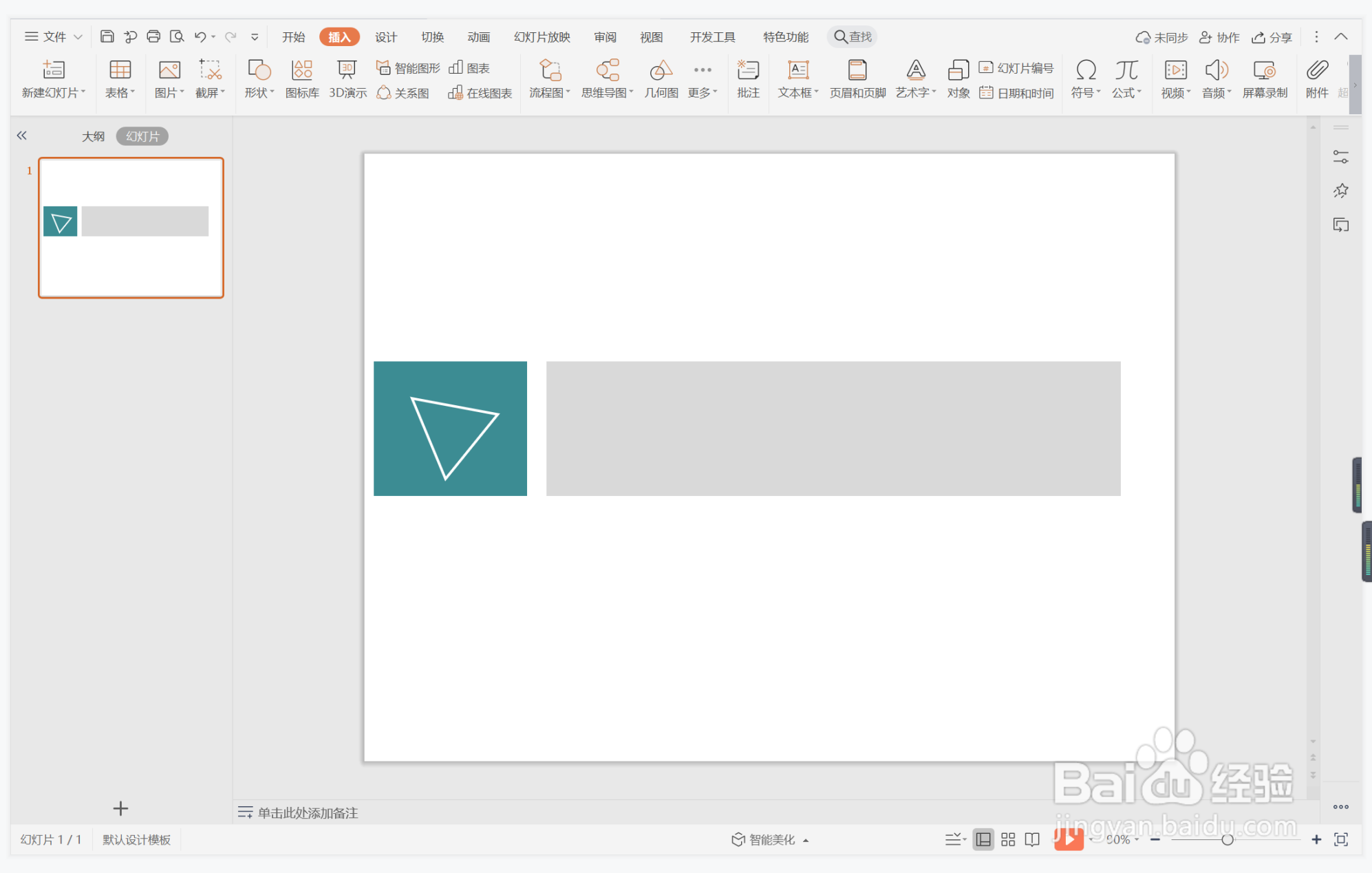Toggle normal view in status bar

pyautogui.click(x=983, y=839)
